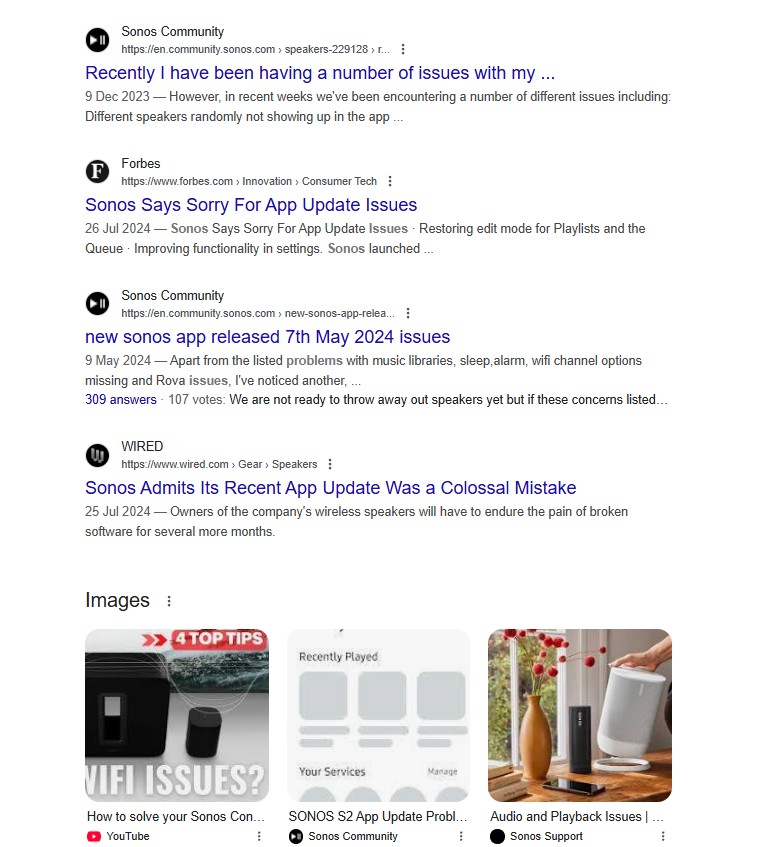Open the 'Sonos Says Sorry For App Update Issues' link

pos(251,205)
